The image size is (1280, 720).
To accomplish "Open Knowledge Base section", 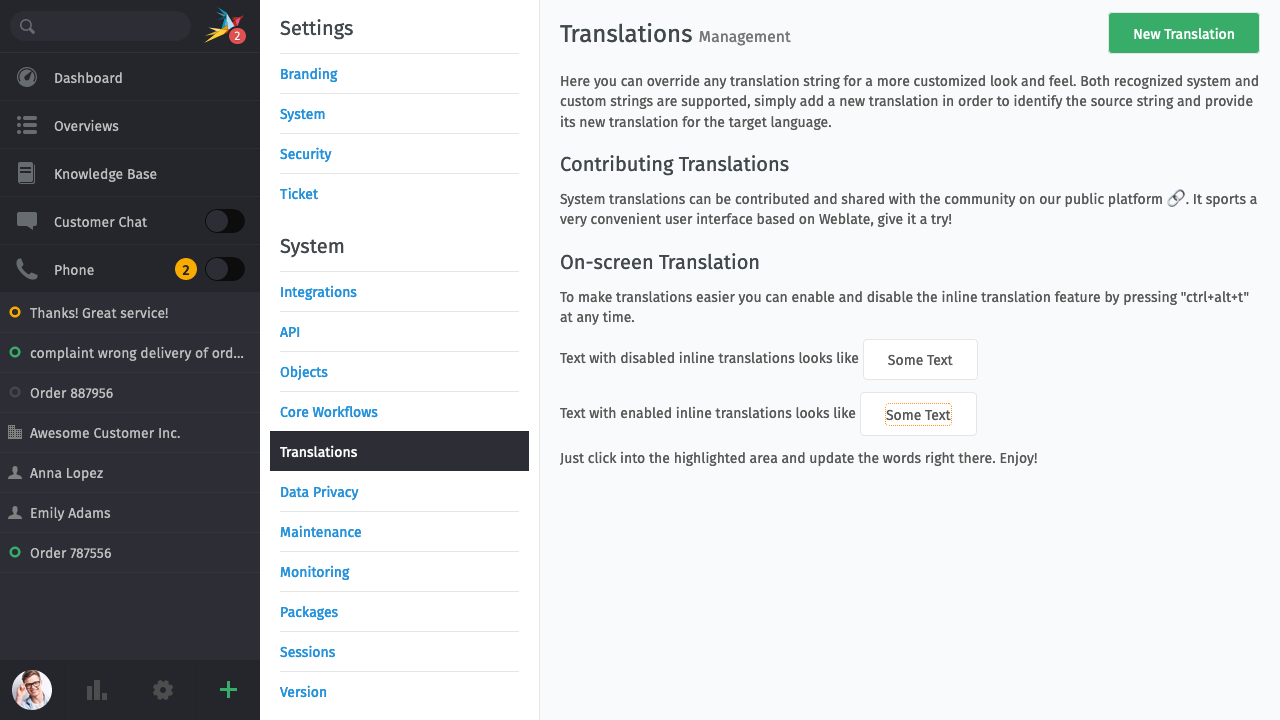I will tap(130, 173).
